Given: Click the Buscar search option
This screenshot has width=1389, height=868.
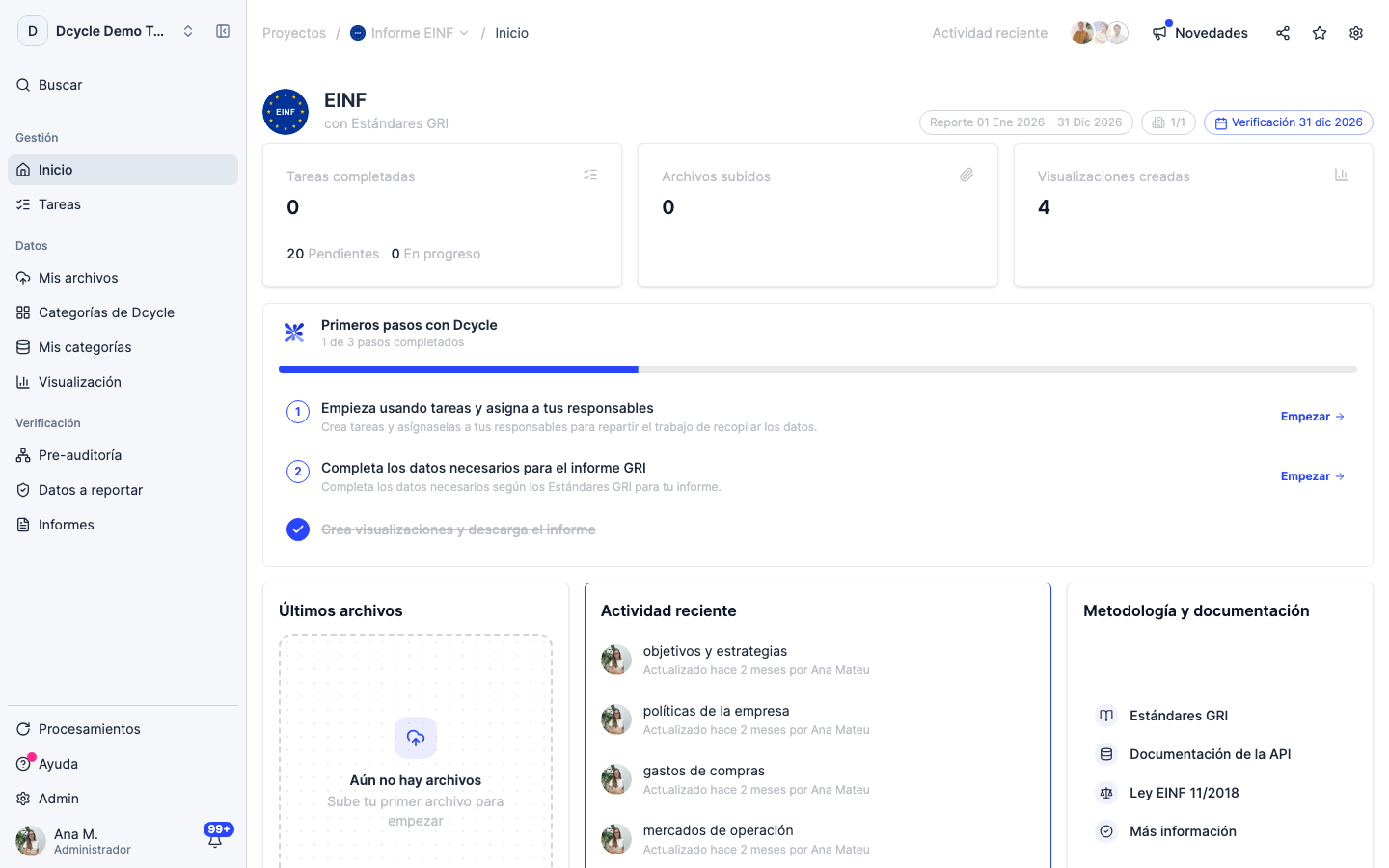Looking at the screenshot, I should (x=123, y=85).
